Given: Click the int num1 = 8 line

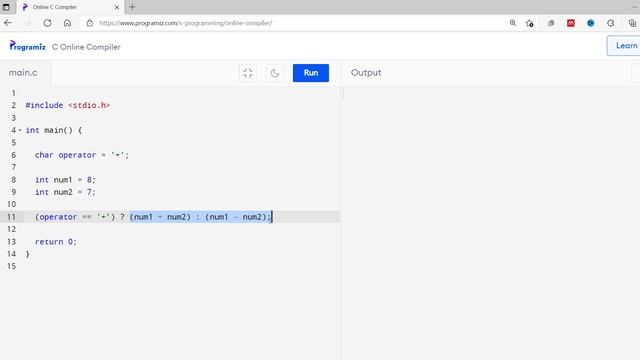Looking at the screenshot, I should (65, 180).
